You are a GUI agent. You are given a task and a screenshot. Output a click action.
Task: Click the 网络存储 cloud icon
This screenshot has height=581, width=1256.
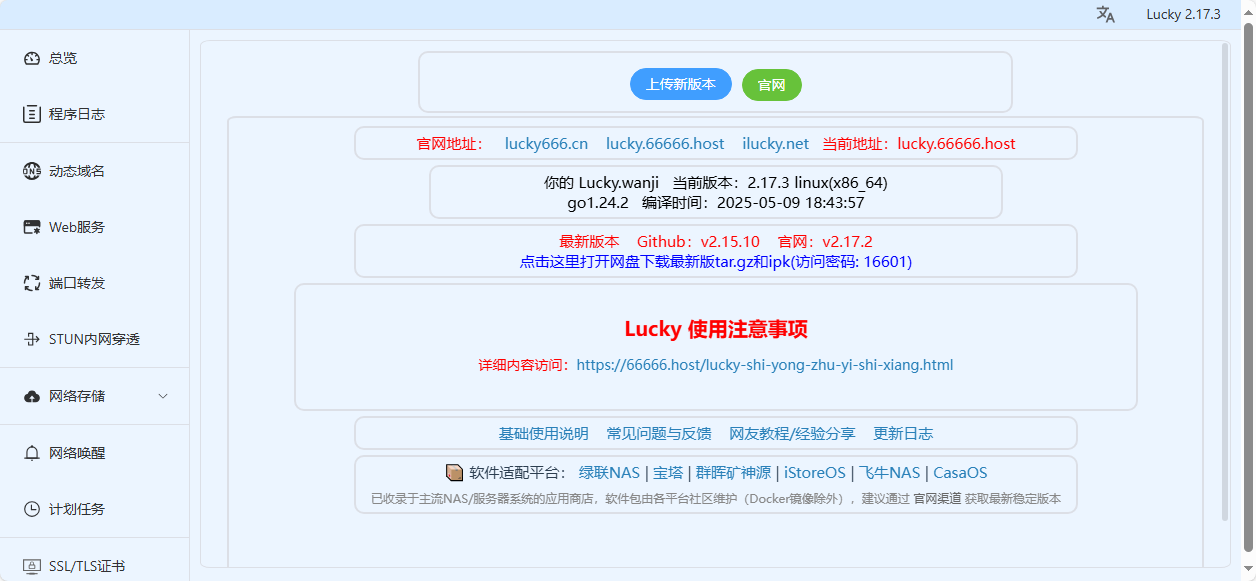31,396
